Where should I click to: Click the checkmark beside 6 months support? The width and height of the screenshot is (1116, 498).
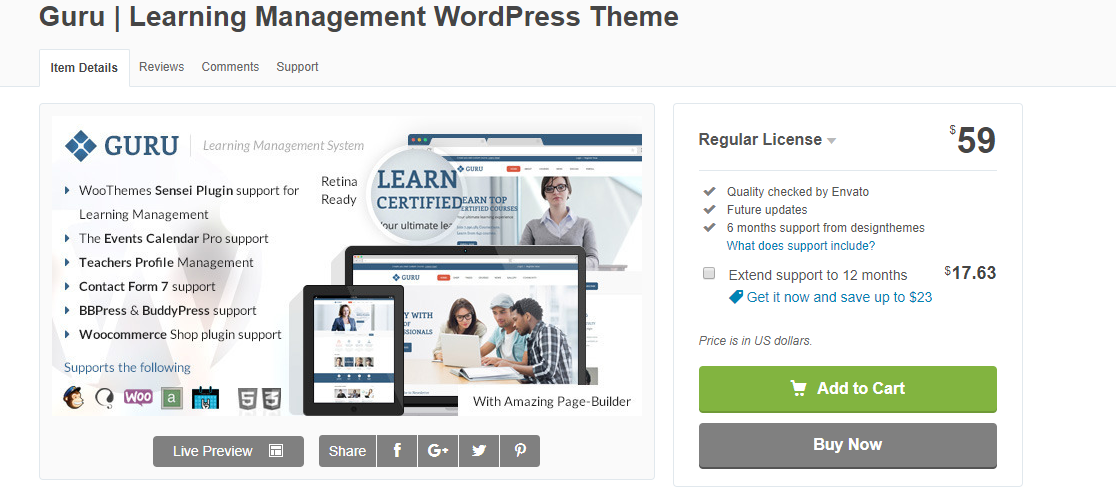[709, 228]
